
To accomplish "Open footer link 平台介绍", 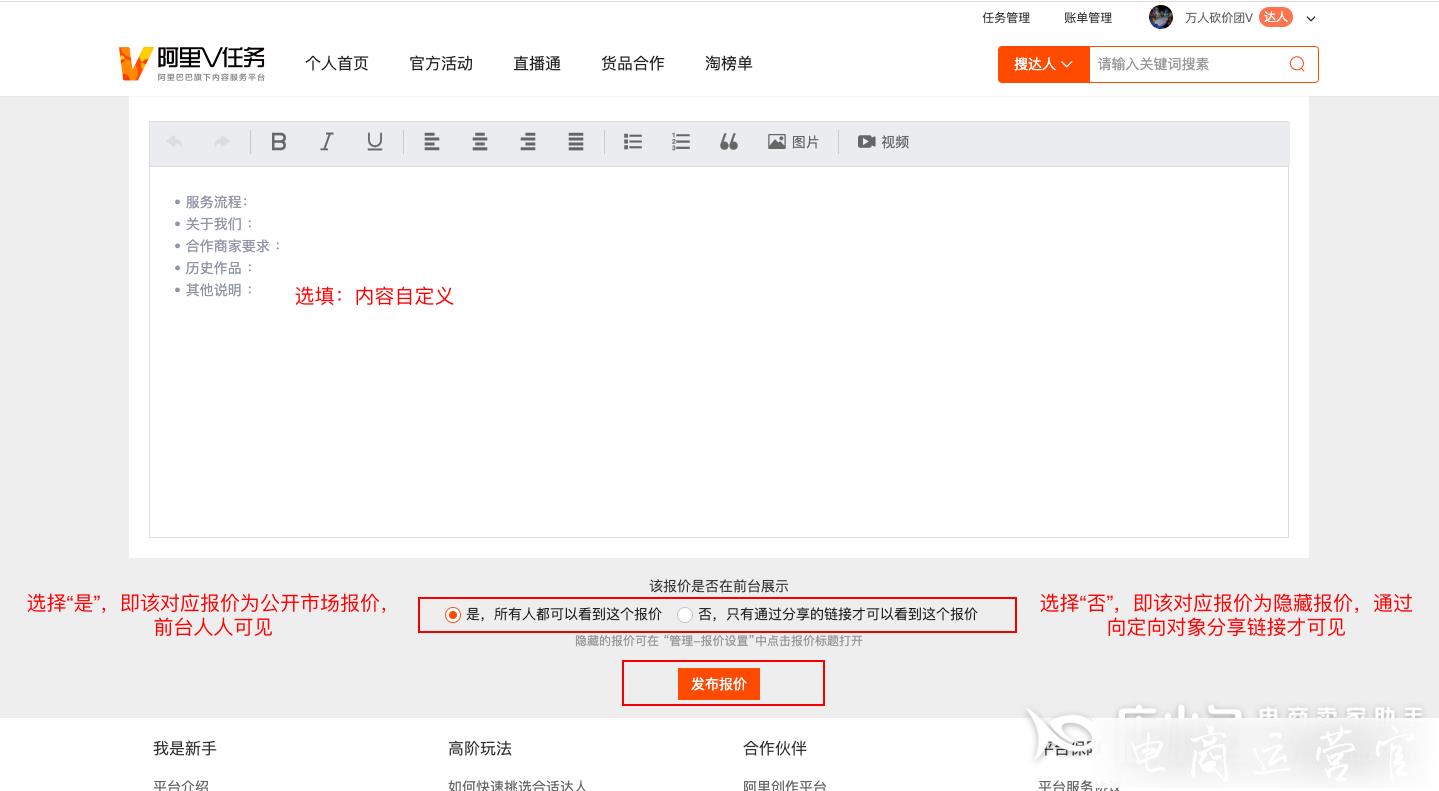I will point(181,785).
